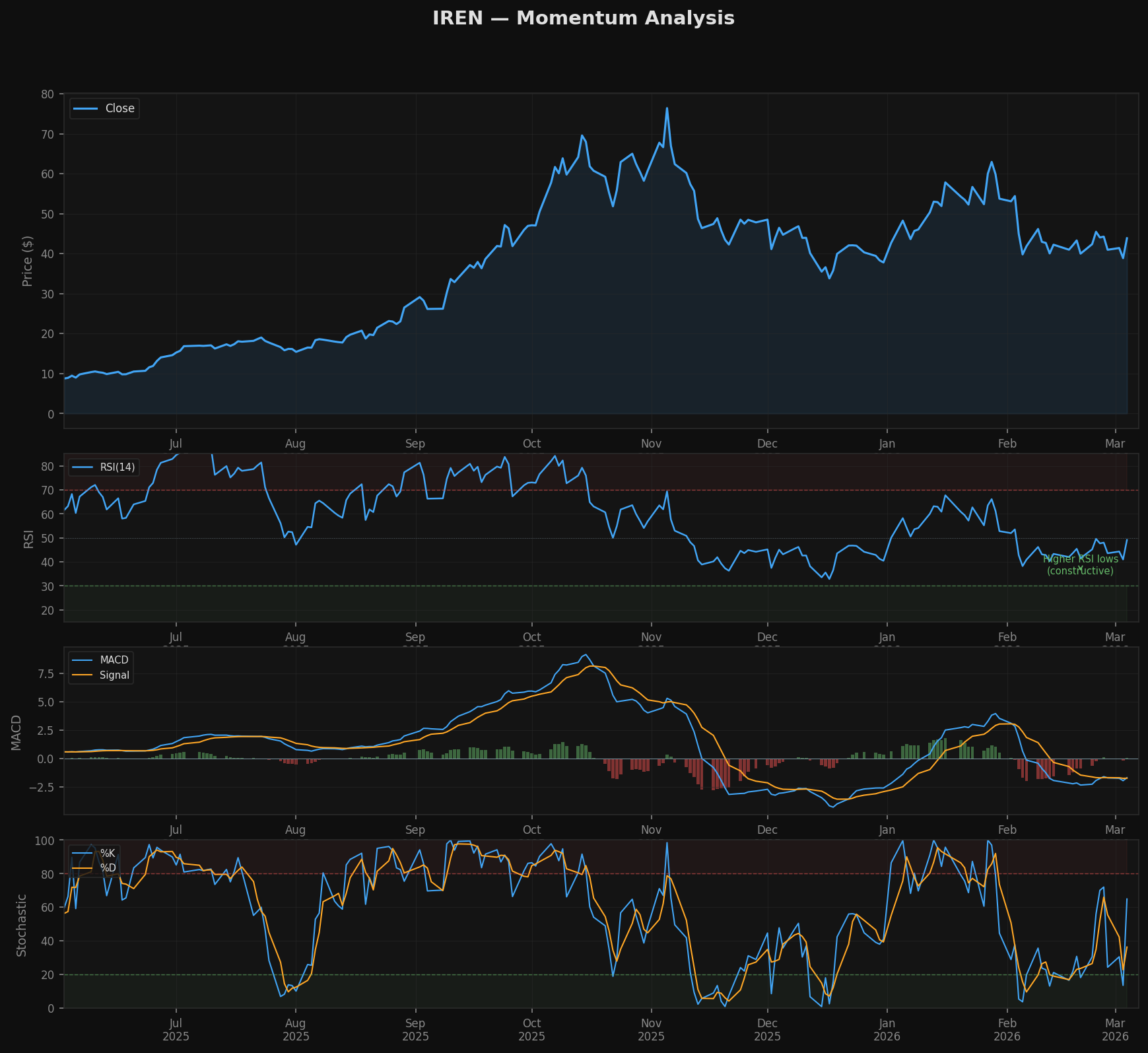Click the 7.5 tick on MACD axis
The width and height of the screenshot is (1148, 1053).
tap(46, 674)
